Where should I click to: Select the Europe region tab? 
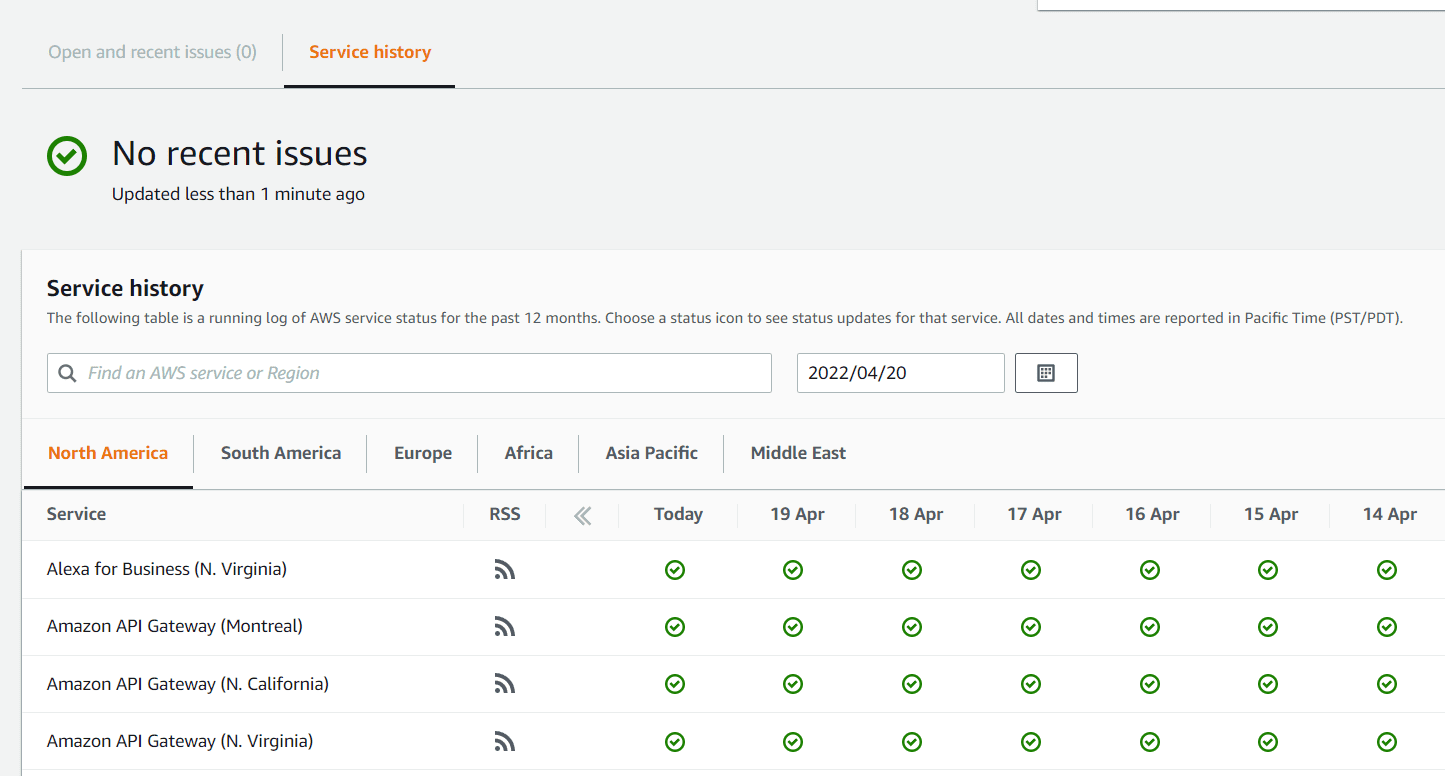422,452
